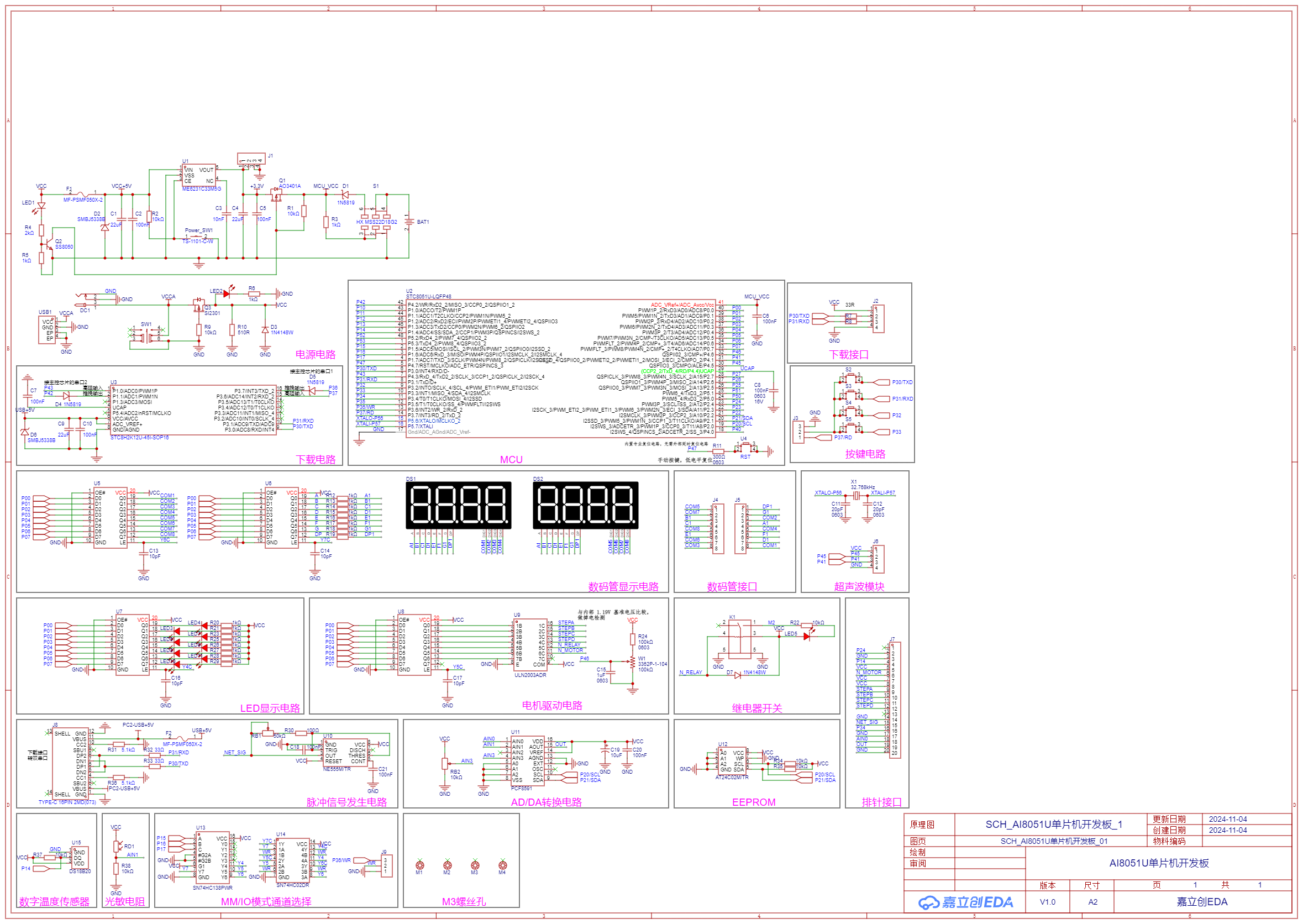This screenshot has width=1303, height=924.
Task: Click the MCU block title
Action: tap(511, 460)
